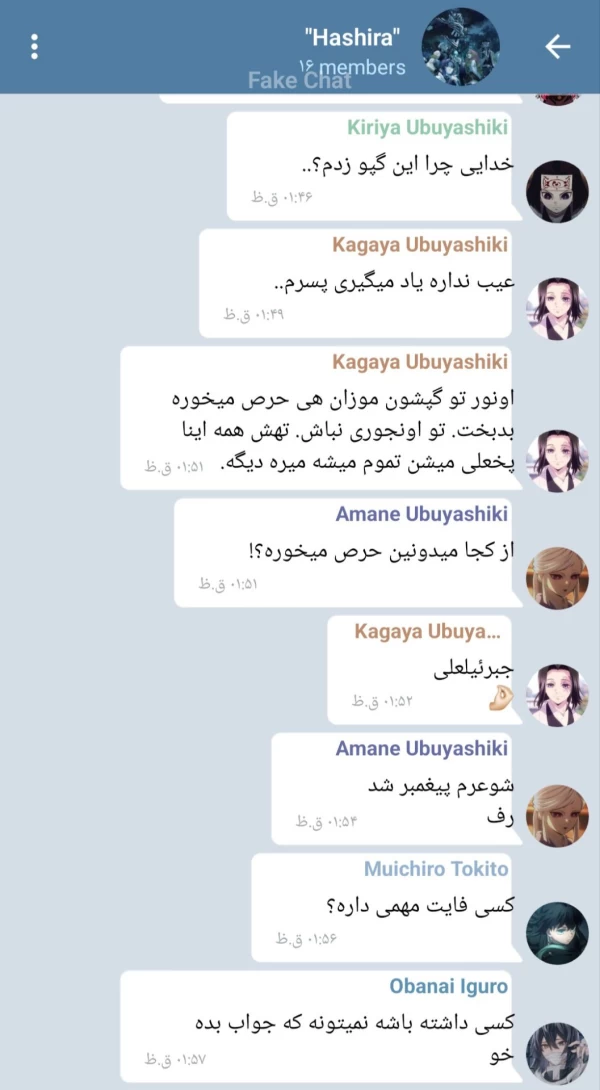Tap Kagaya's avatar beside the 01:52 message

[x=557, y=695]
